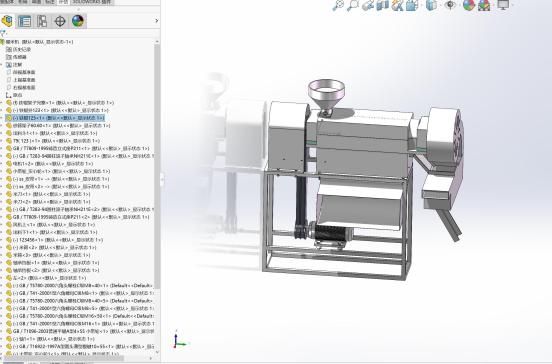The image size is (552, 364).
Task: Select the top-level assembly node in the tree
Action: [37, 42]
